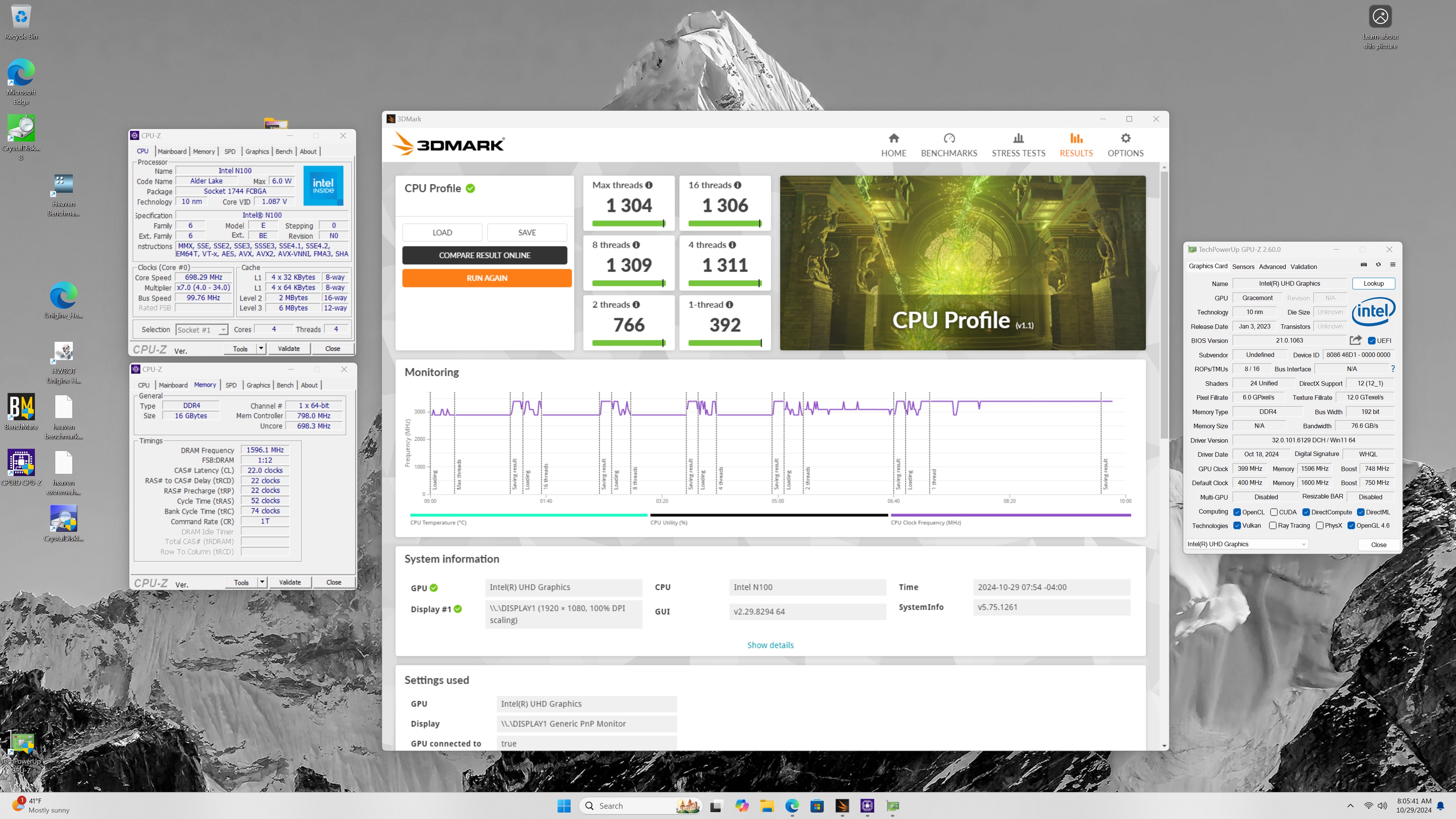Open File Explorer from the taskbar

767,806
